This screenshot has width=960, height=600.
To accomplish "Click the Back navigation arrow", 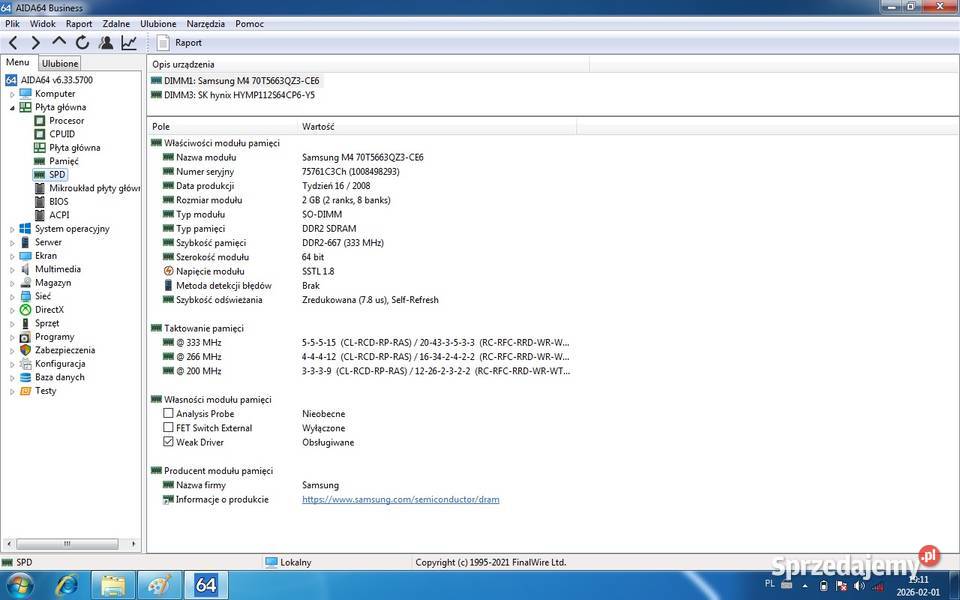I will (x=13, y=43).
